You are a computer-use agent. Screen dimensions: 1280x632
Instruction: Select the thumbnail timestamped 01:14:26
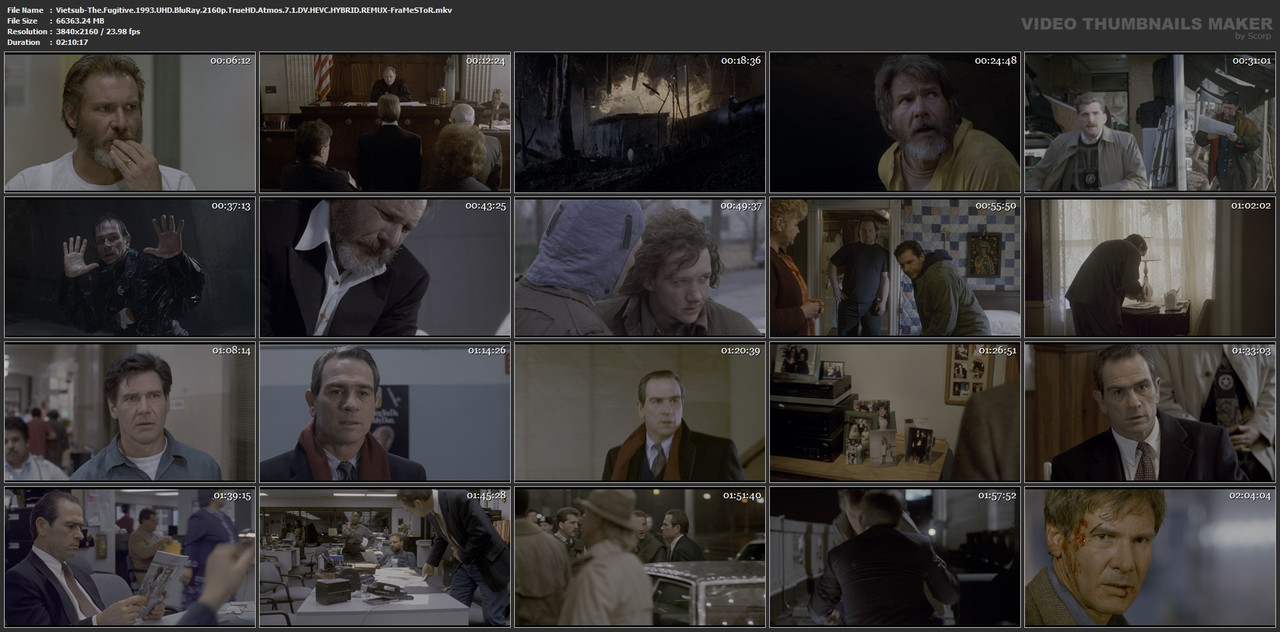point(385,412)
